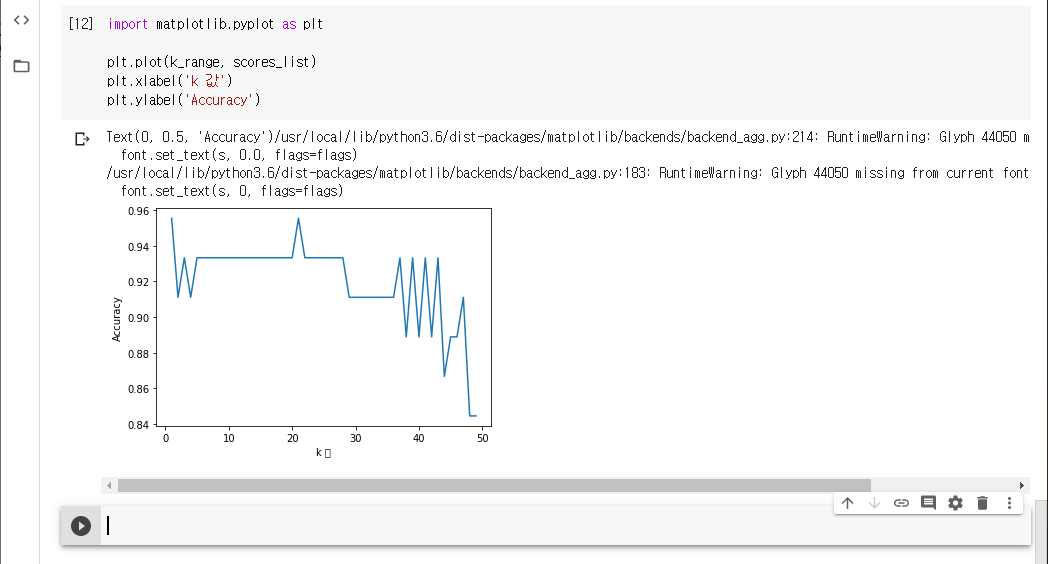Click the clear output icon beside the output
This screenshot has height=564, width=1048.
pyautogui.click(x=82, y=139)
